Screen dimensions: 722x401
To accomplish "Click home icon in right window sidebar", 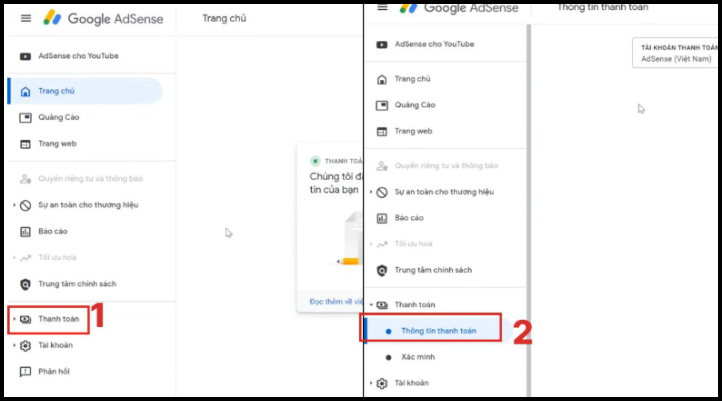I will point(382,79).
